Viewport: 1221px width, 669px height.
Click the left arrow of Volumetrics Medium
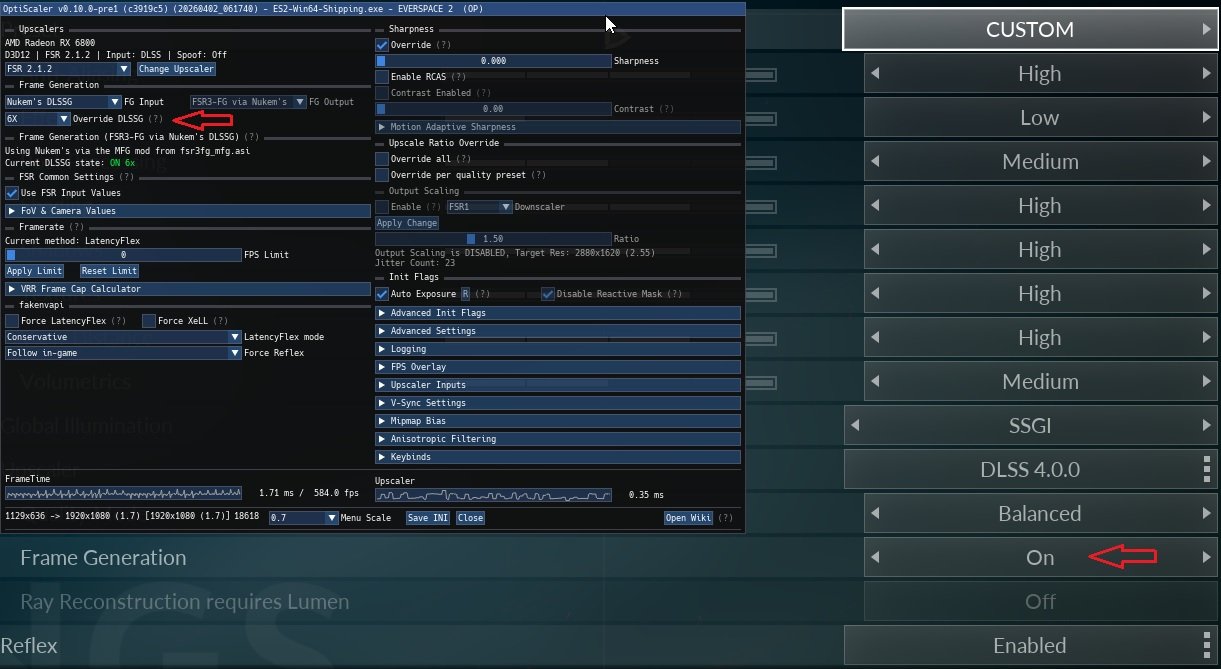tap(876, 382)
